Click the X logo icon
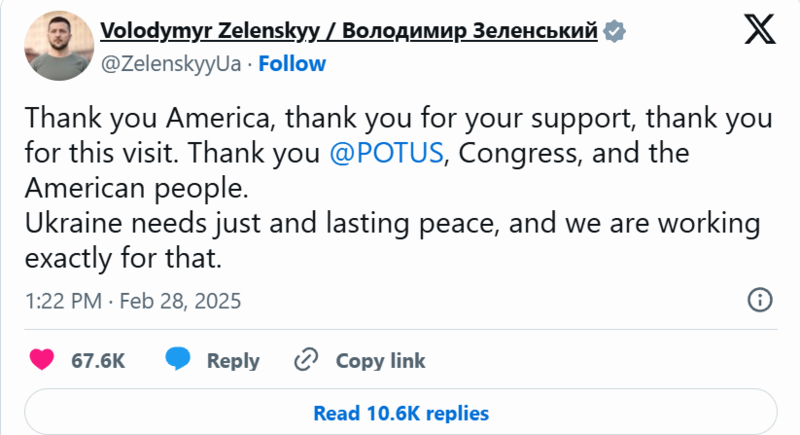 (760, 29)
